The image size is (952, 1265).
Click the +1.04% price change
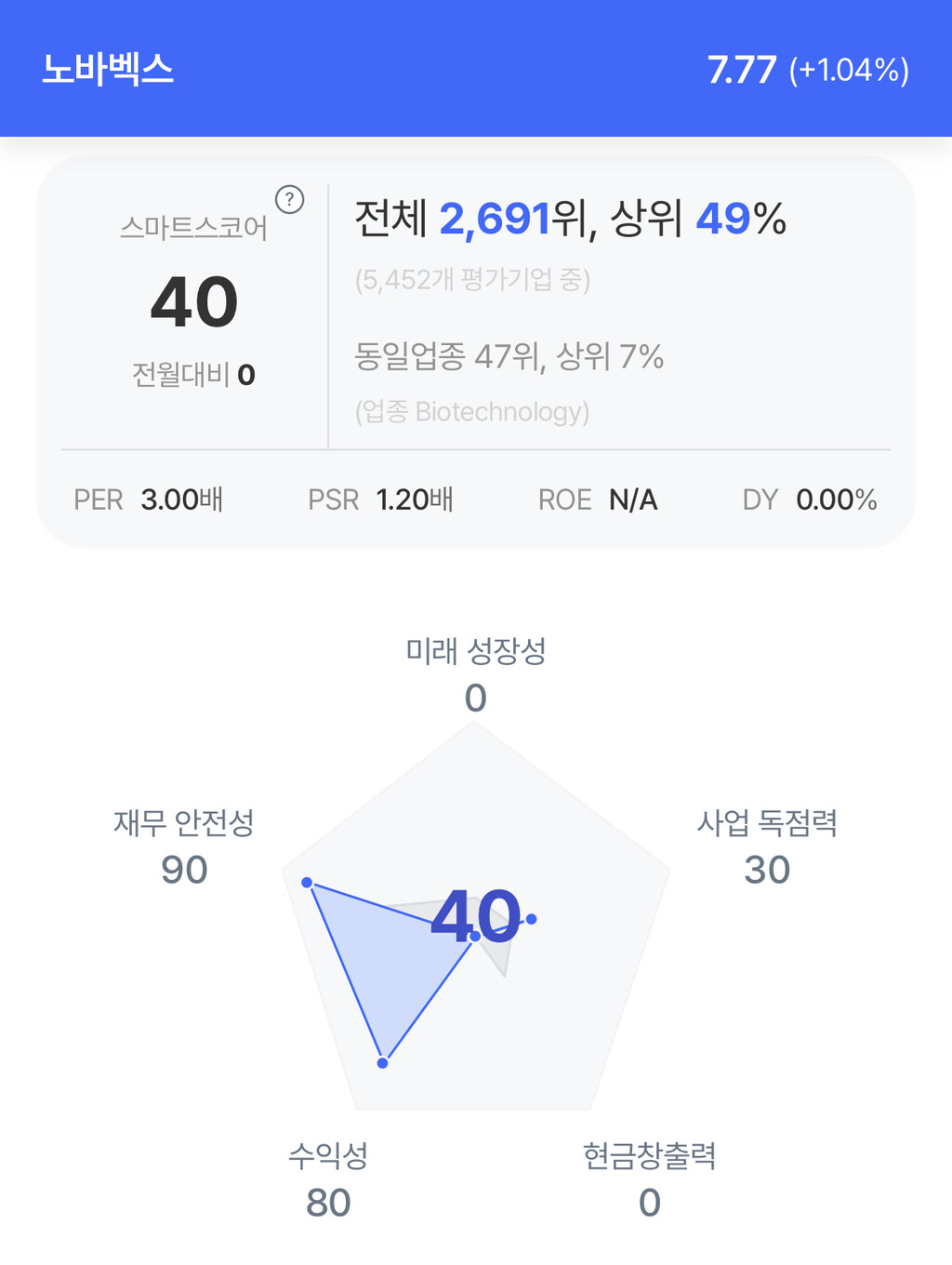coord(849,71)
